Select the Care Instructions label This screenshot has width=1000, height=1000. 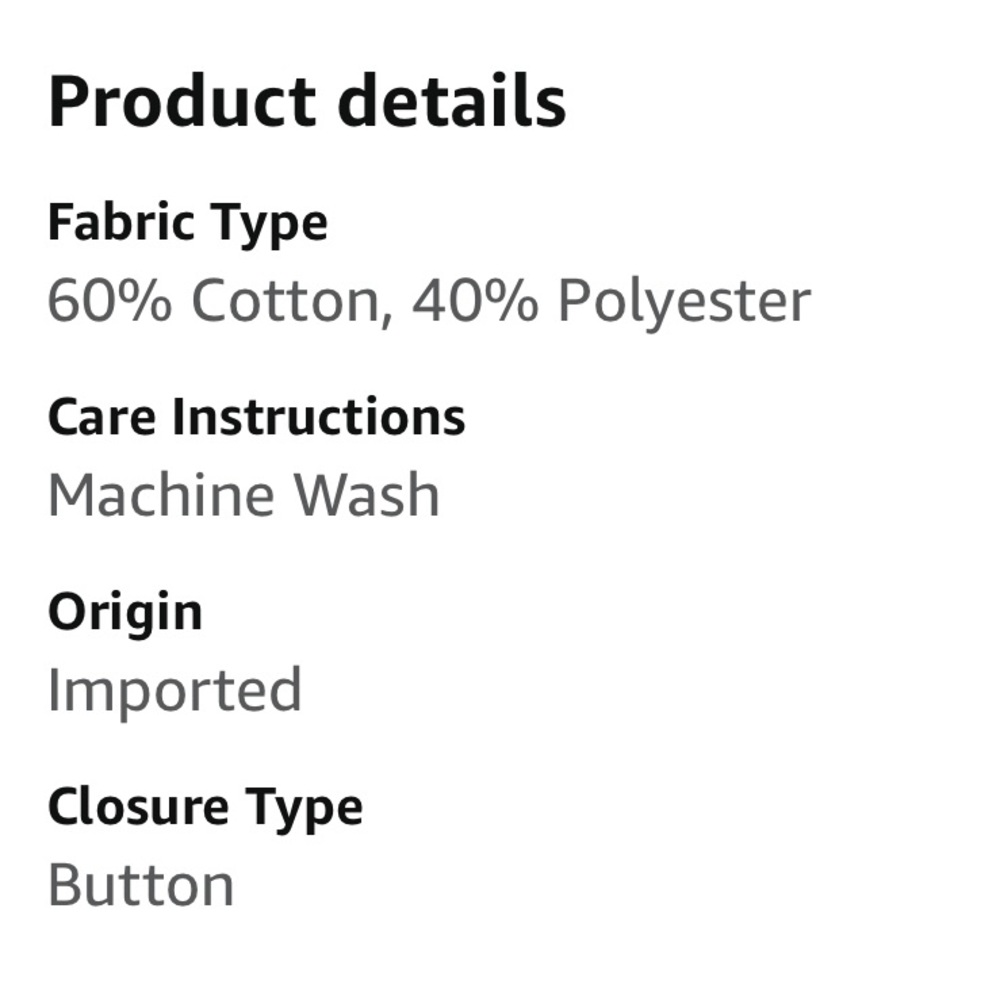tap(256, 417)
